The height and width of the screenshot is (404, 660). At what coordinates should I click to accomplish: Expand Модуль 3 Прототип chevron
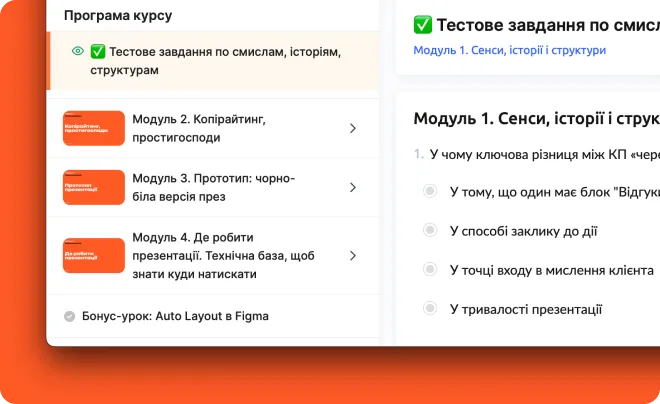353,187
